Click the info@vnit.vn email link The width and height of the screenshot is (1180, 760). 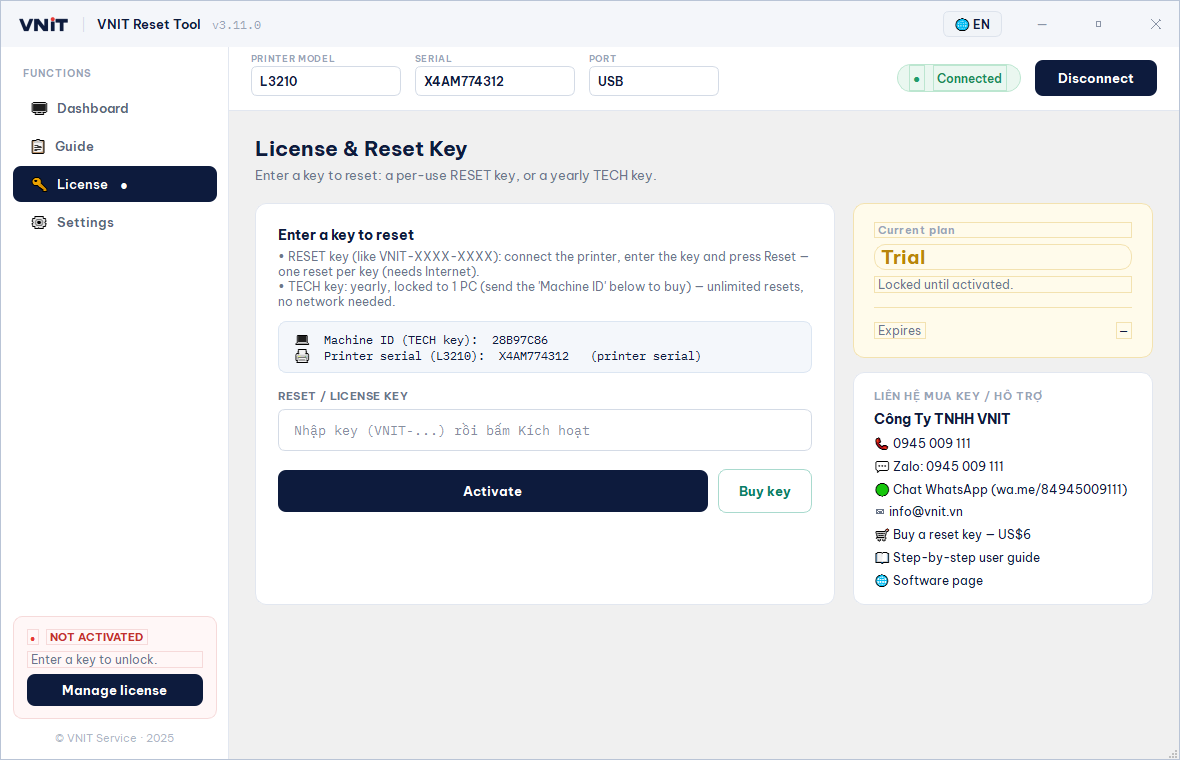click(926, 512)
